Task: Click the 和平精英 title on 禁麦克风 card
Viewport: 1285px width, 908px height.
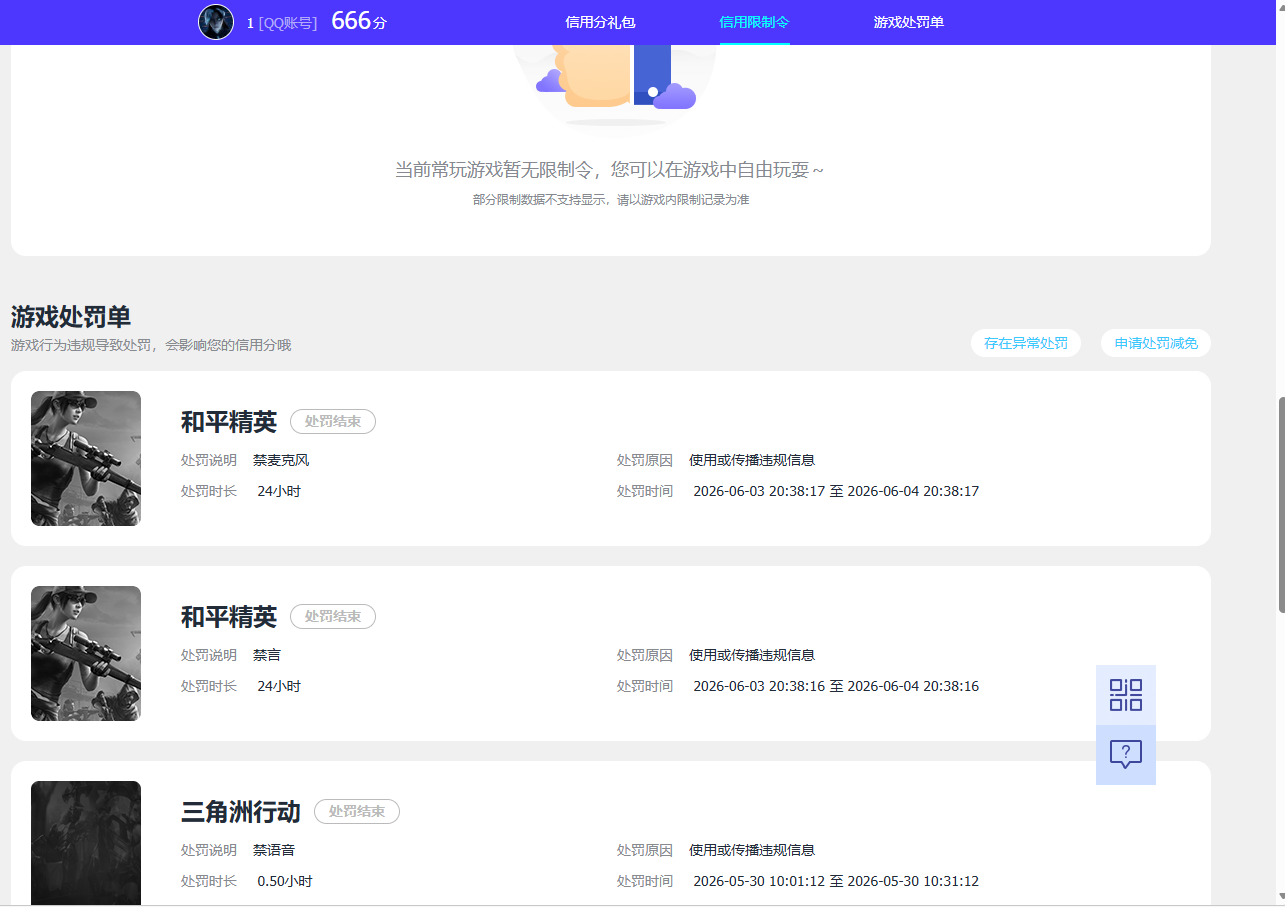Action: pyautogui.click(x=229, y=422)
